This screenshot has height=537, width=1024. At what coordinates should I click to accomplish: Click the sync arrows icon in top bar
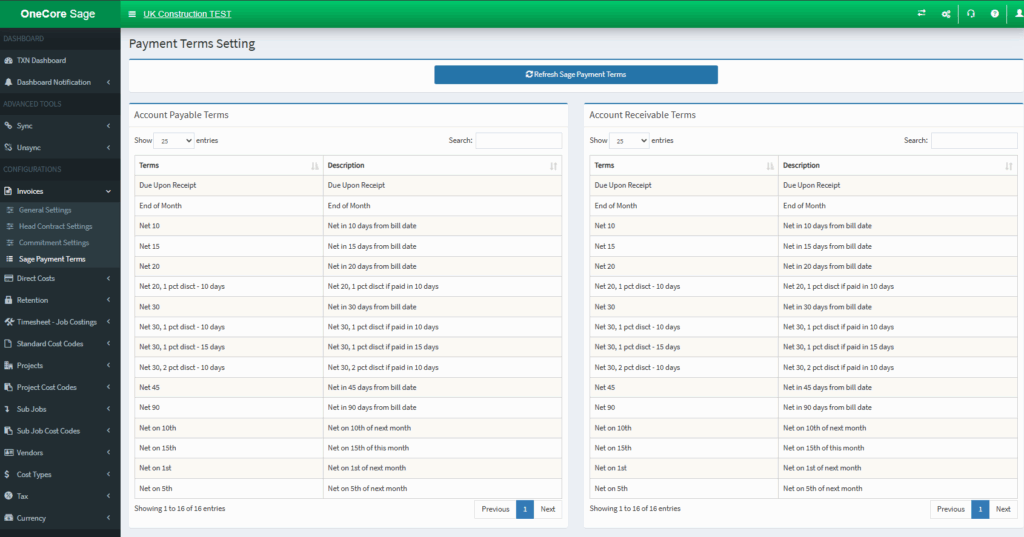[921, 13]
